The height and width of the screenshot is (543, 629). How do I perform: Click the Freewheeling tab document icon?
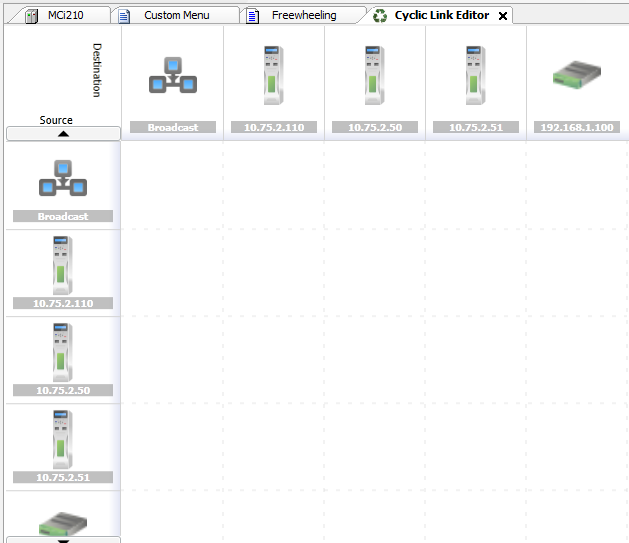point(252,16)
